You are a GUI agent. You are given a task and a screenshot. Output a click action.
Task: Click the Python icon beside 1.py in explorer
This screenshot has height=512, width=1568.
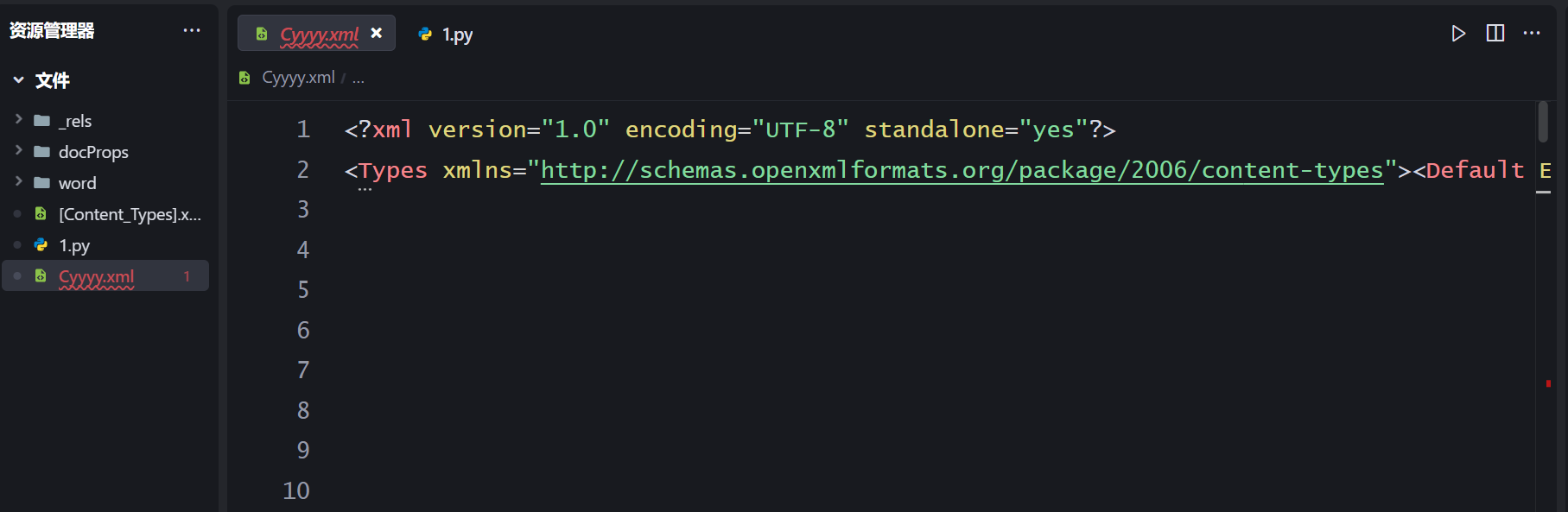click(x=41, y=245)
